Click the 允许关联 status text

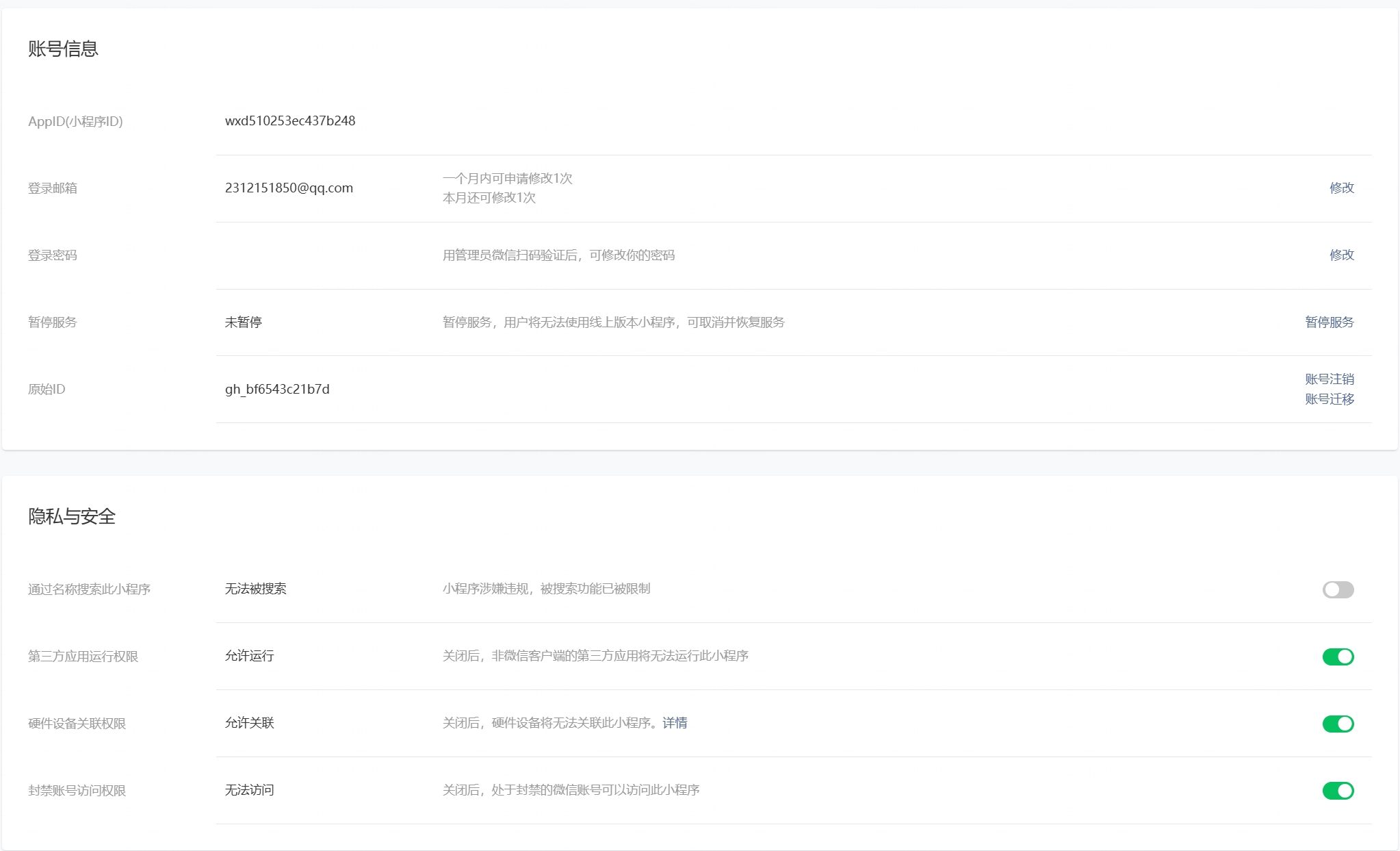pyautogui.click(x=250, y=723)
